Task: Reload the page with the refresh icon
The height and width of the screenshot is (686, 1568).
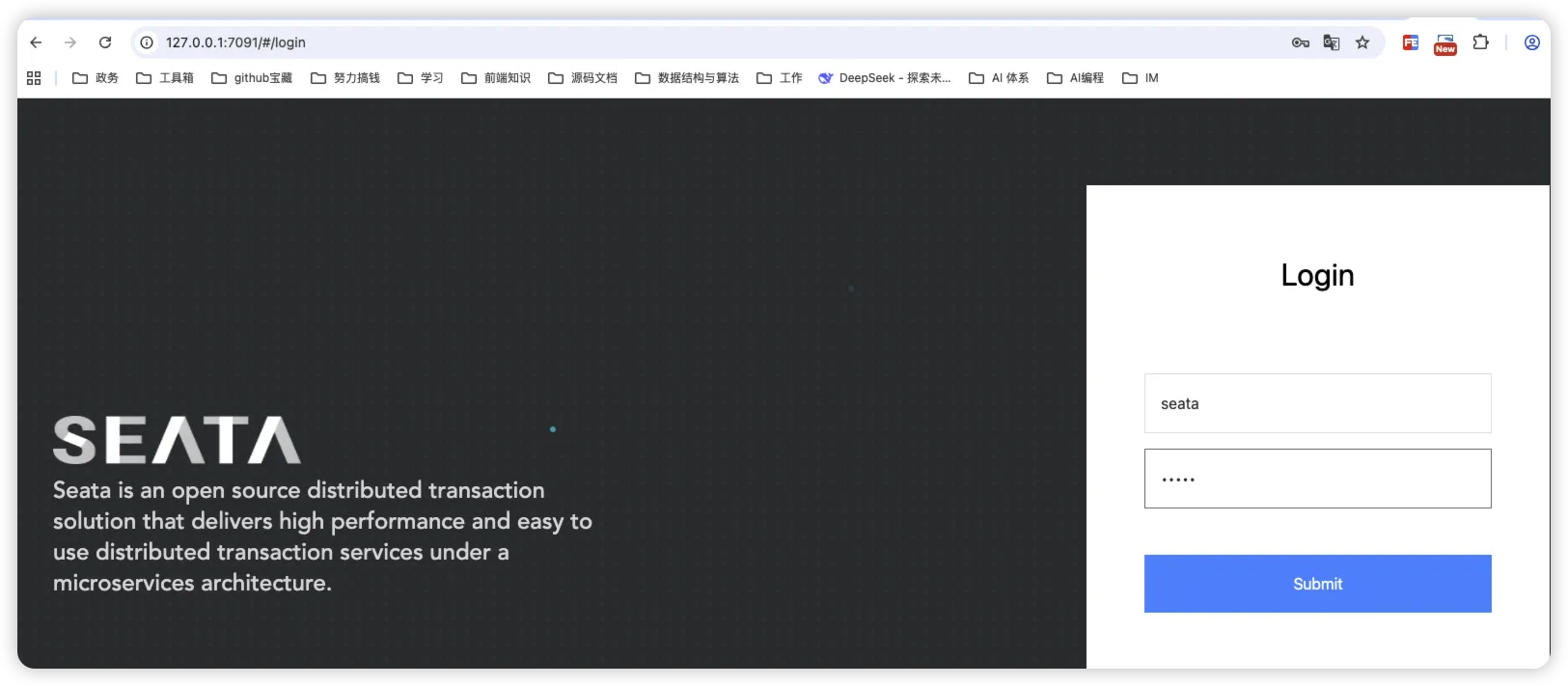Action: (105, 42)
